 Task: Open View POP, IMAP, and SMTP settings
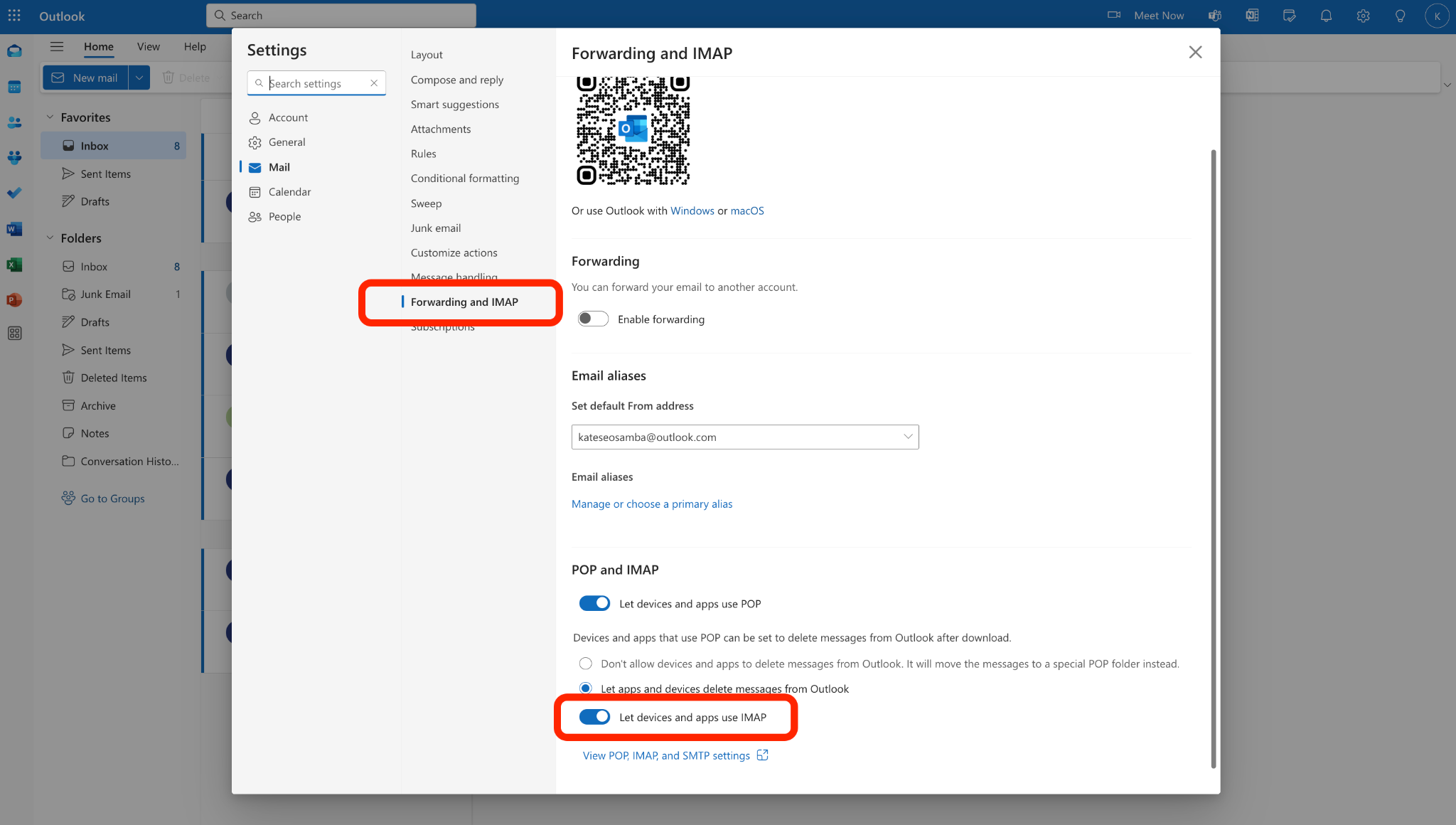pyautogui.click(x=666, y=755)
